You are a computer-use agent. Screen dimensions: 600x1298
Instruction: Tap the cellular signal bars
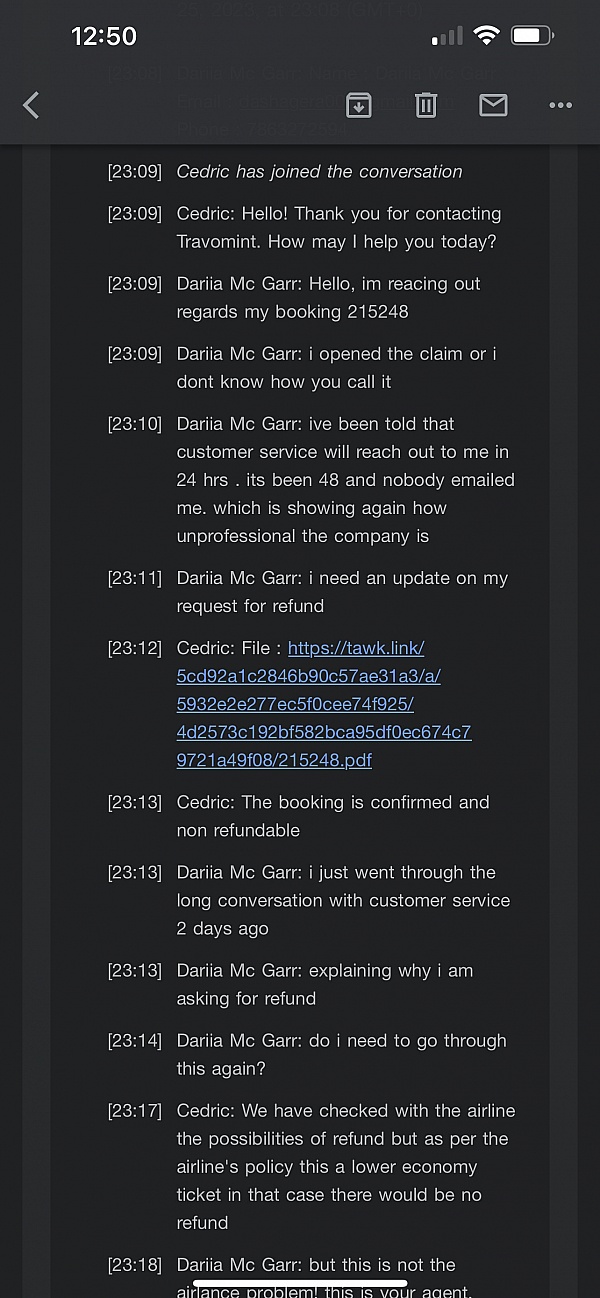(x=447, y=37)
